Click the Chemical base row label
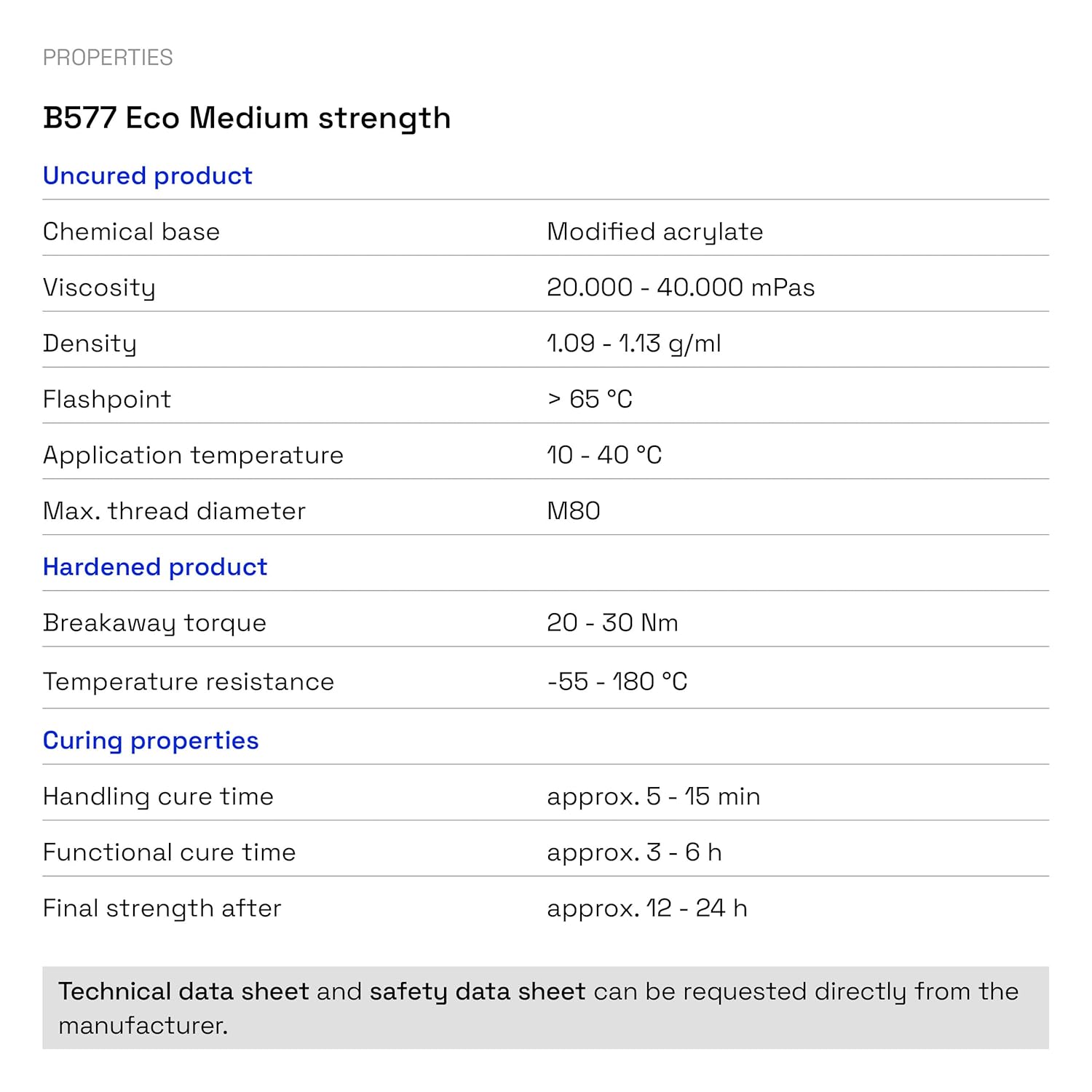 point(131,232)
